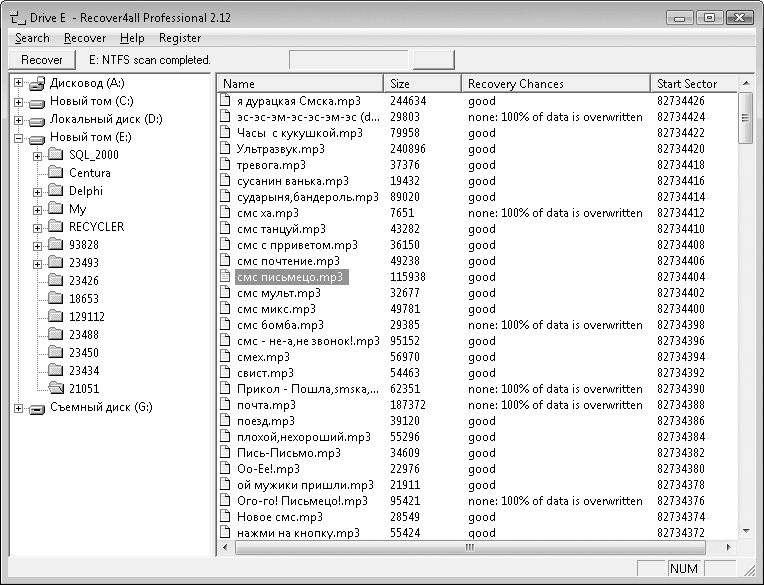The width and height of the screenshot is (764, 585).
Task: Click the Centura folder icon
Action: (56, 172)
